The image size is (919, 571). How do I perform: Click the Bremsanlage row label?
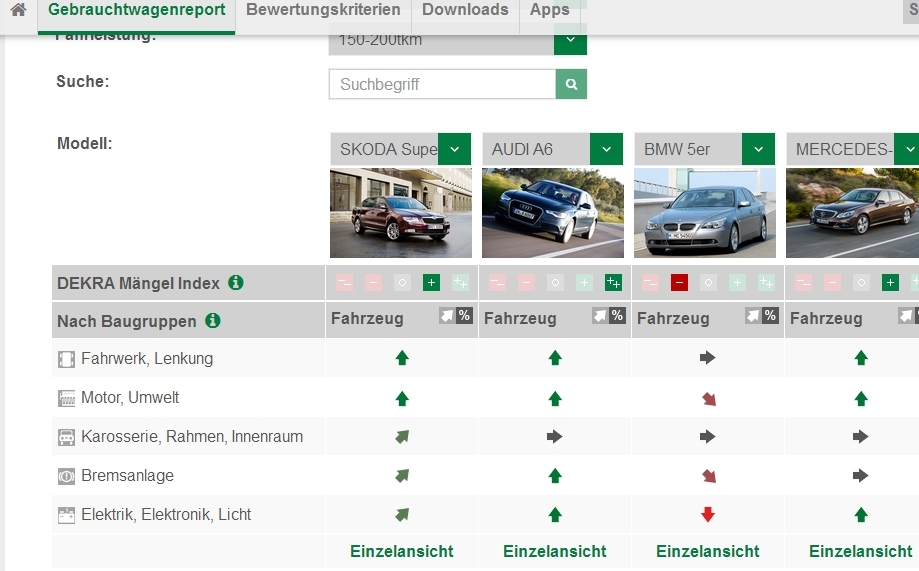tap(127, 475)
